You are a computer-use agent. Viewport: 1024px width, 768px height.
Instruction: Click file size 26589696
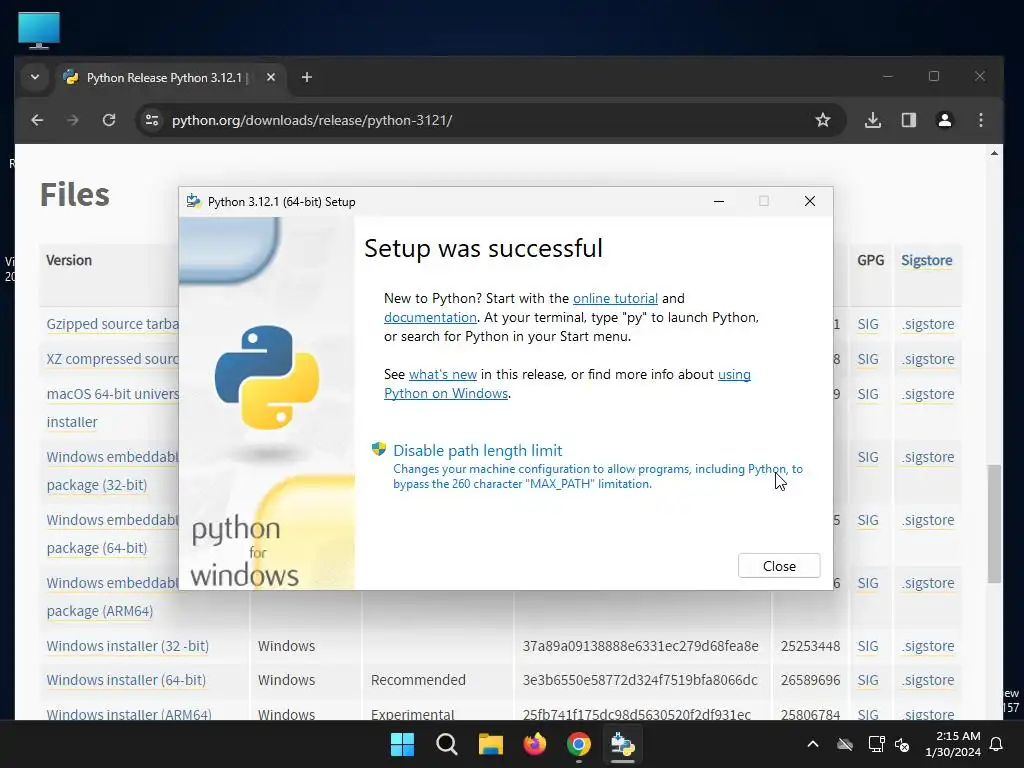click(810, 680)
